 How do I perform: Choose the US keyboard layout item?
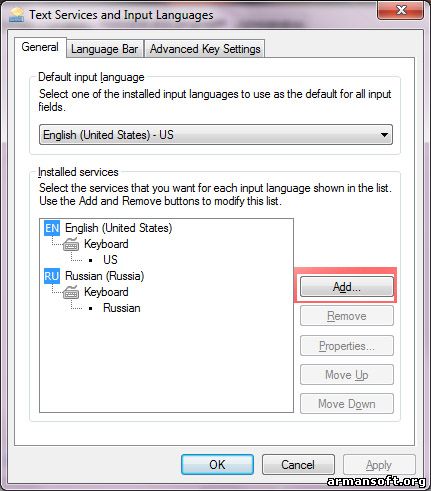click(x=110, y=260)
